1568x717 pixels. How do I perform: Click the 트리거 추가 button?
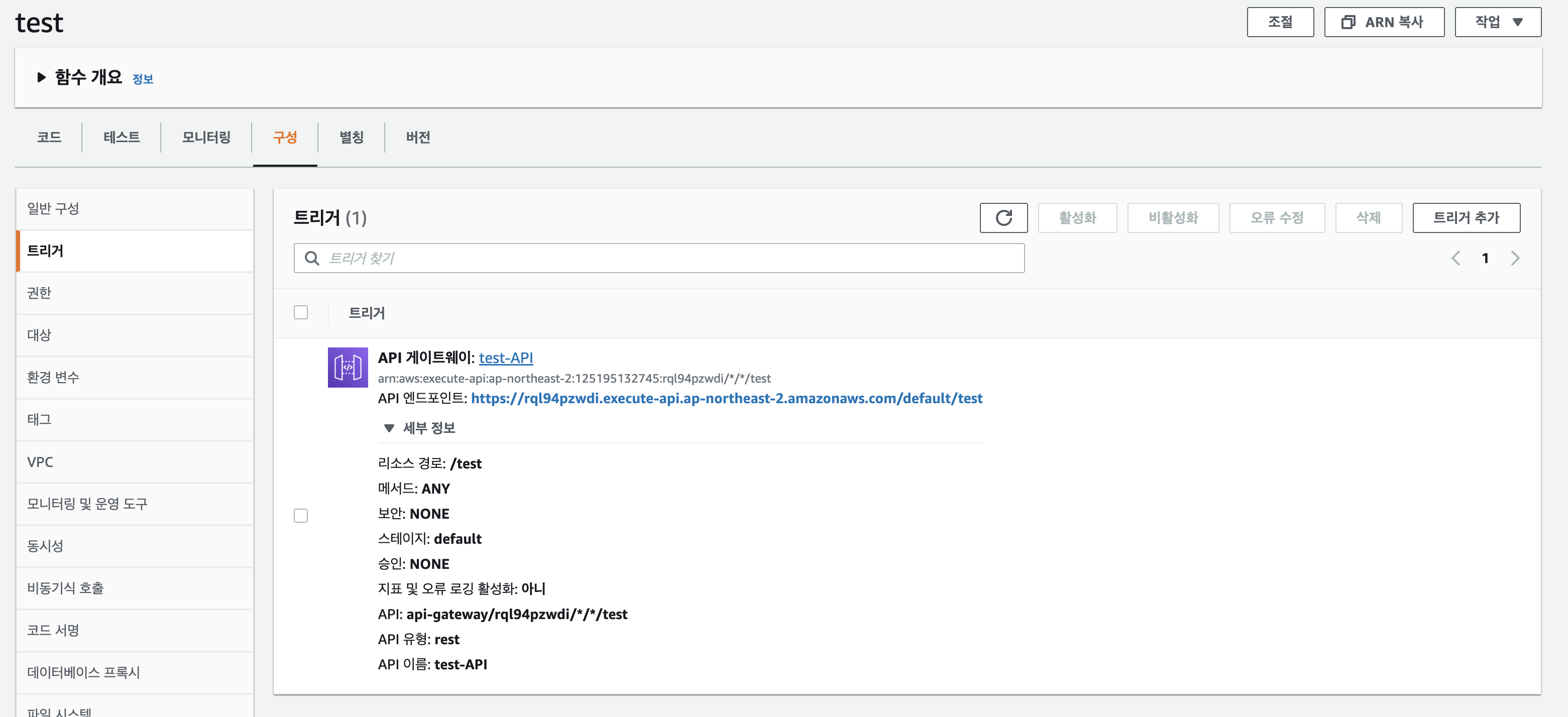click(x=1466, y=217)
